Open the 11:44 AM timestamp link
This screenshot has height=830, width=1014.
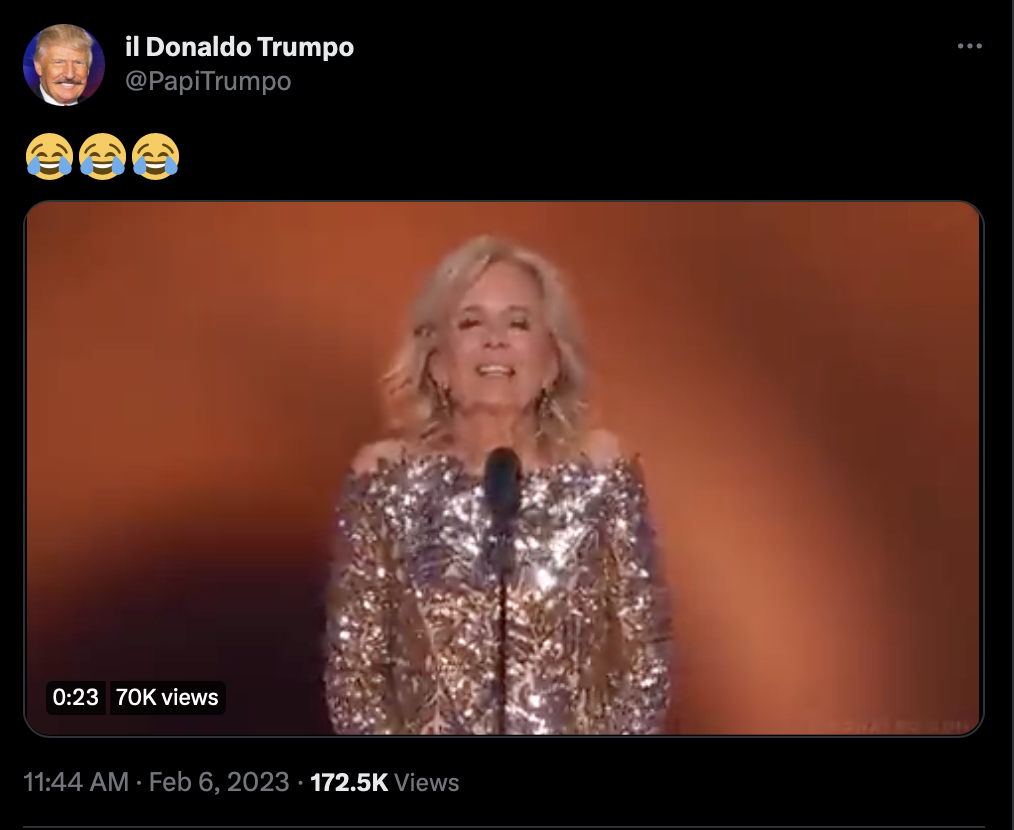coord(76,782)
